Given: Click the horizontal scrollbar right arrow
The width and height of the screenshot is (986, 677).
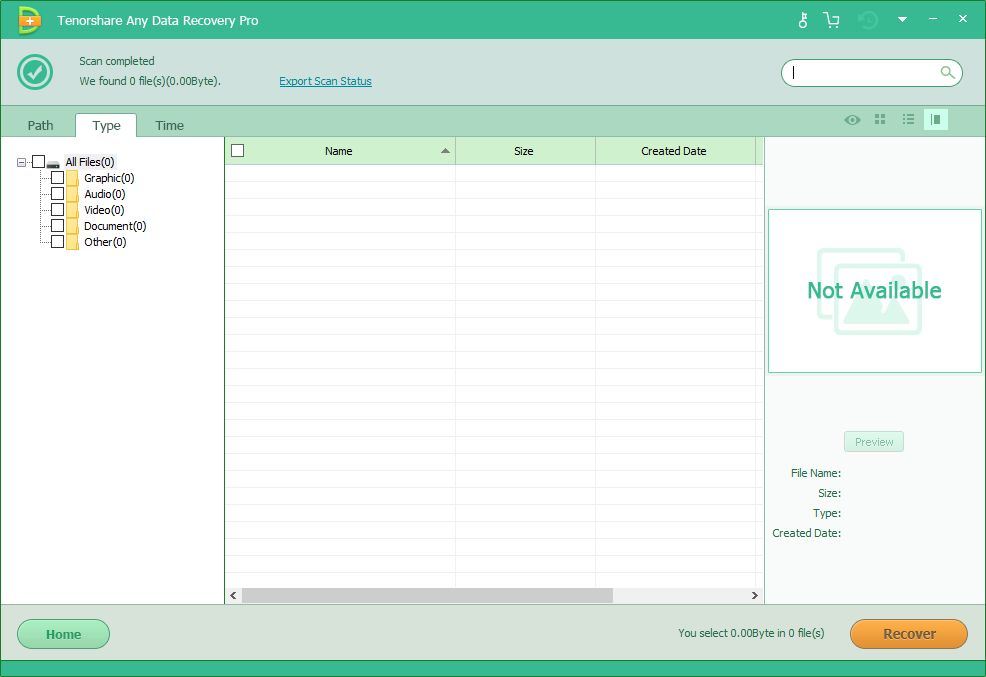Looking at the screenshot, I should 755,595.
